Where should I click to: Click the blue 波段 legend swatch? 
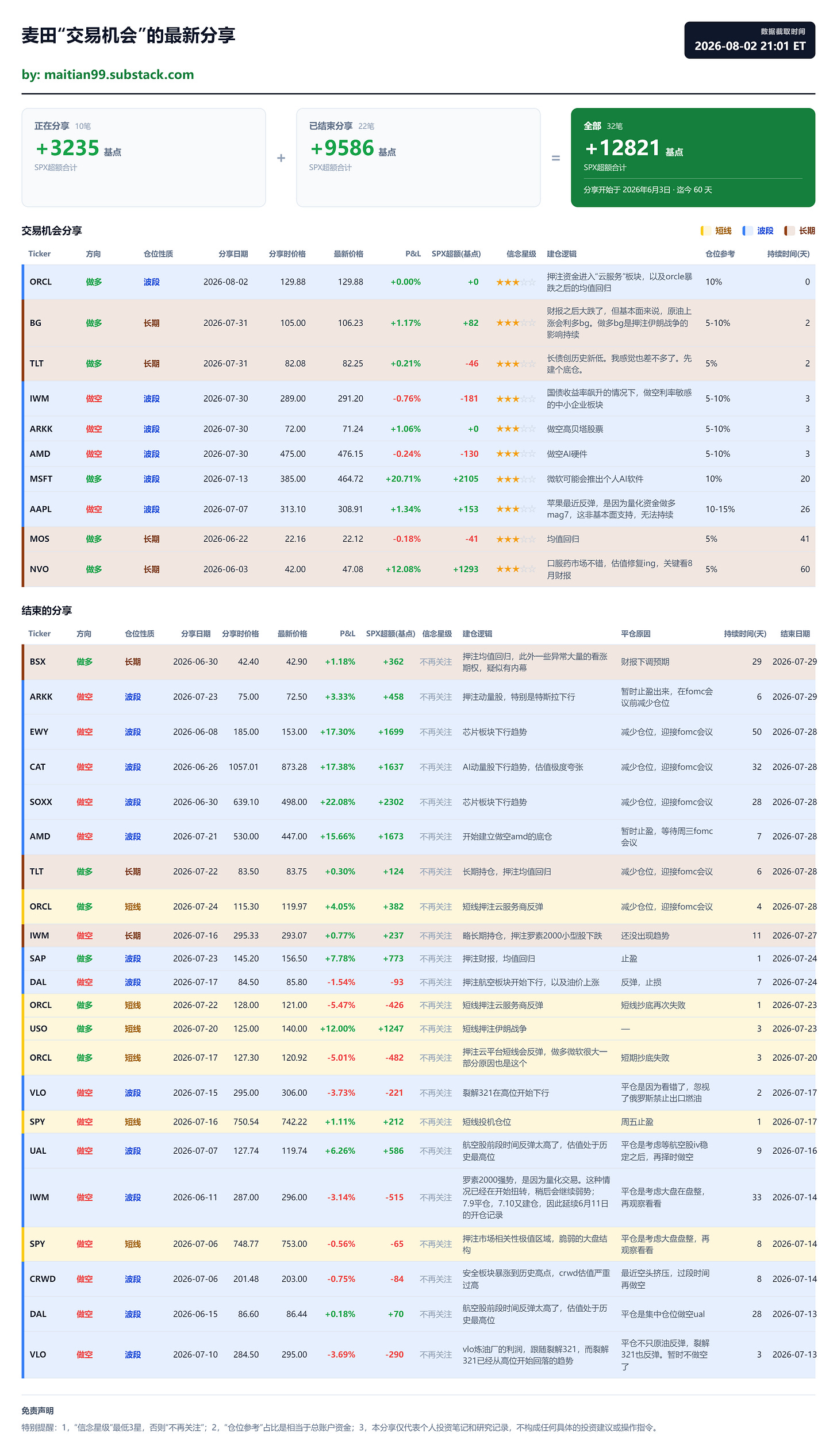[x=747, y=230]
